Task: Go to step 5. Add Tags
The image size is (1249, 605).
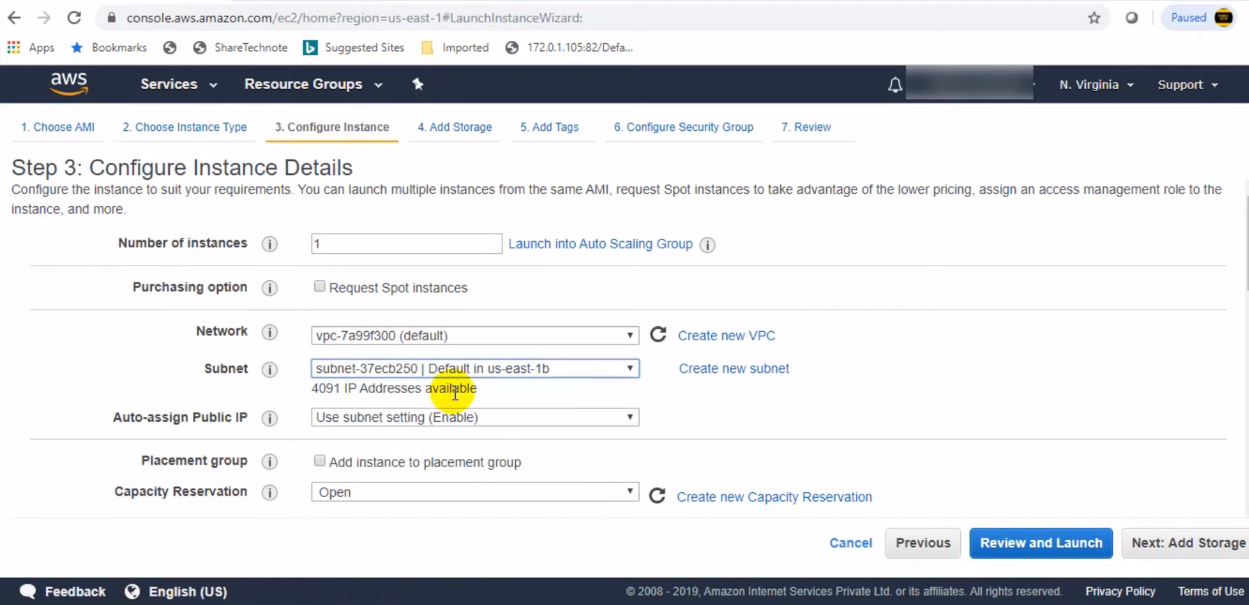Action: 549,127
